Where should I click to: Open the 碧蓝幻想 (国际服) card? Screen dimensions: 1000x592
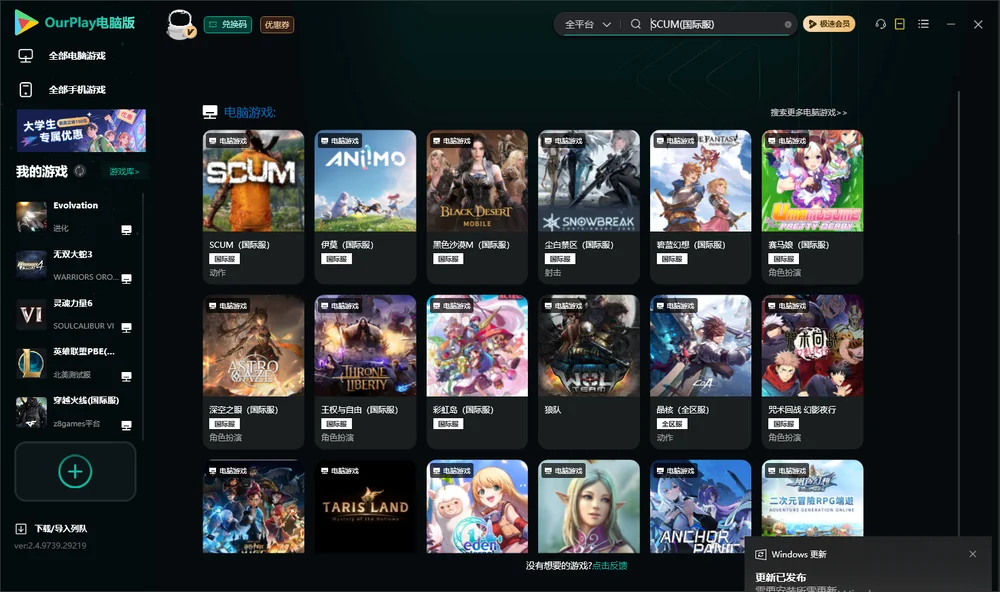701,207
